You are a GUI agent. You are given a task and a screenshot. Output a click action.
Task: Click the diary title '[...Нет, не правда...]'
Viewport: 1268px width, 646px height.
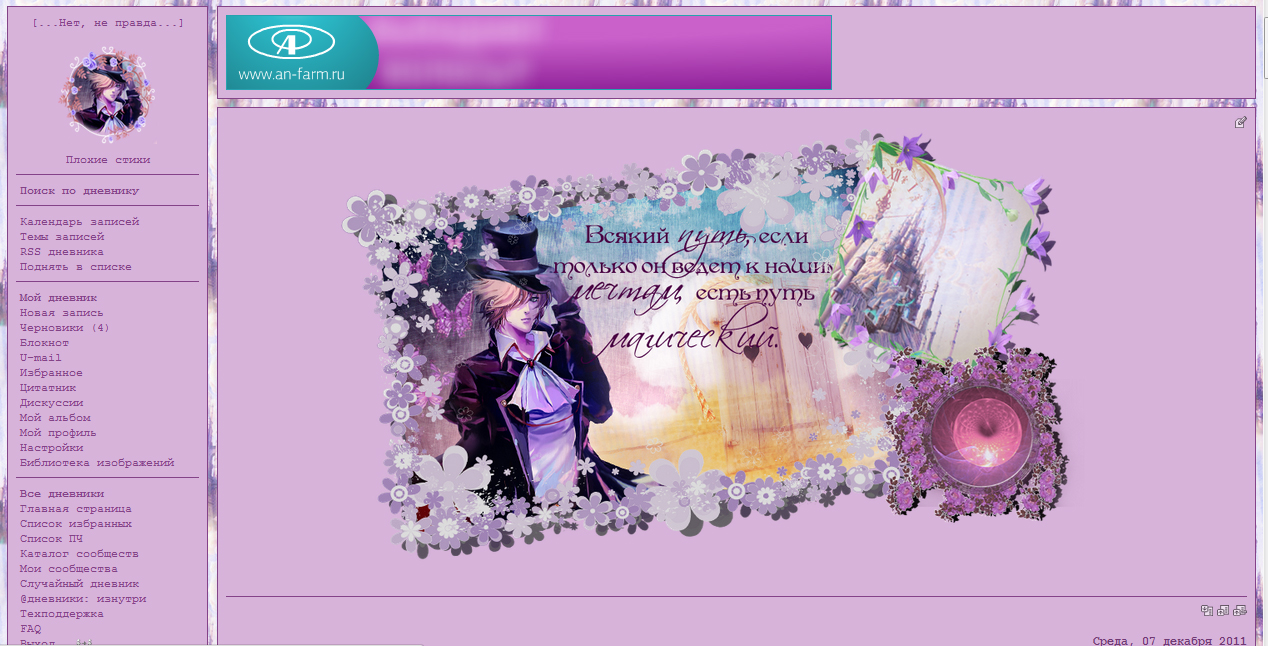[108, 22]
